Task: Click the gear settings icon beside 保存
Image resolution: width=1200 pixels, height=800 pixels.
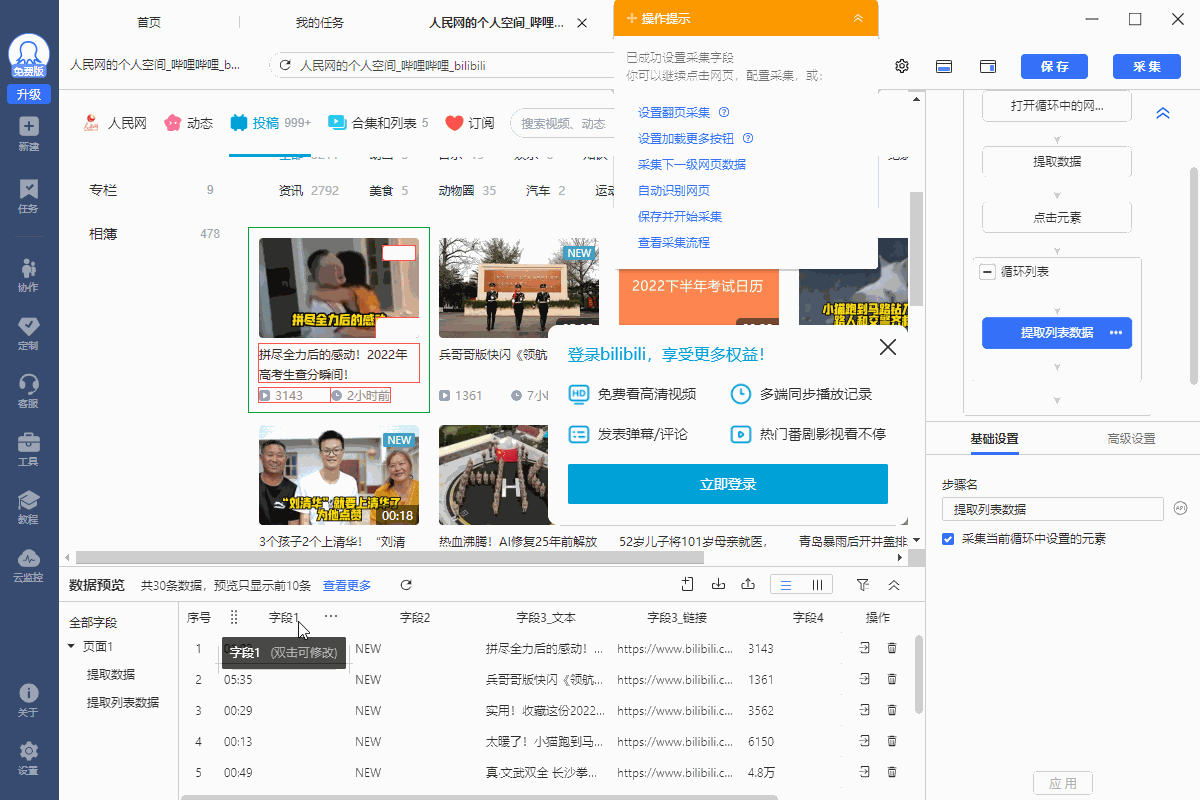Action: tap(902, 66)
